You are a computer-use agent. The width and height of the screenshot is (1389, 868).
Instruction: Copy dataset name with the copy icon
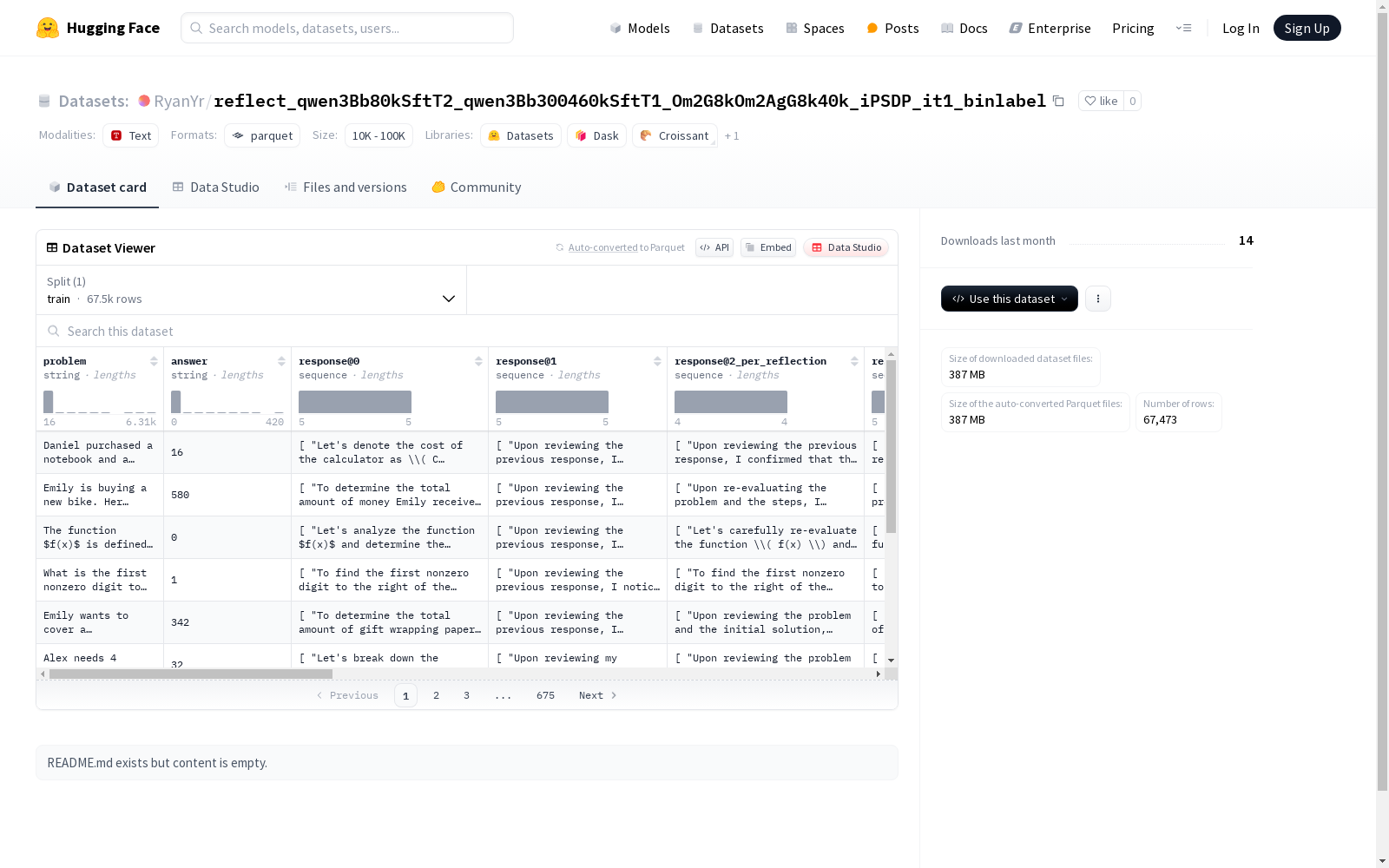(x=1058, y=101)
